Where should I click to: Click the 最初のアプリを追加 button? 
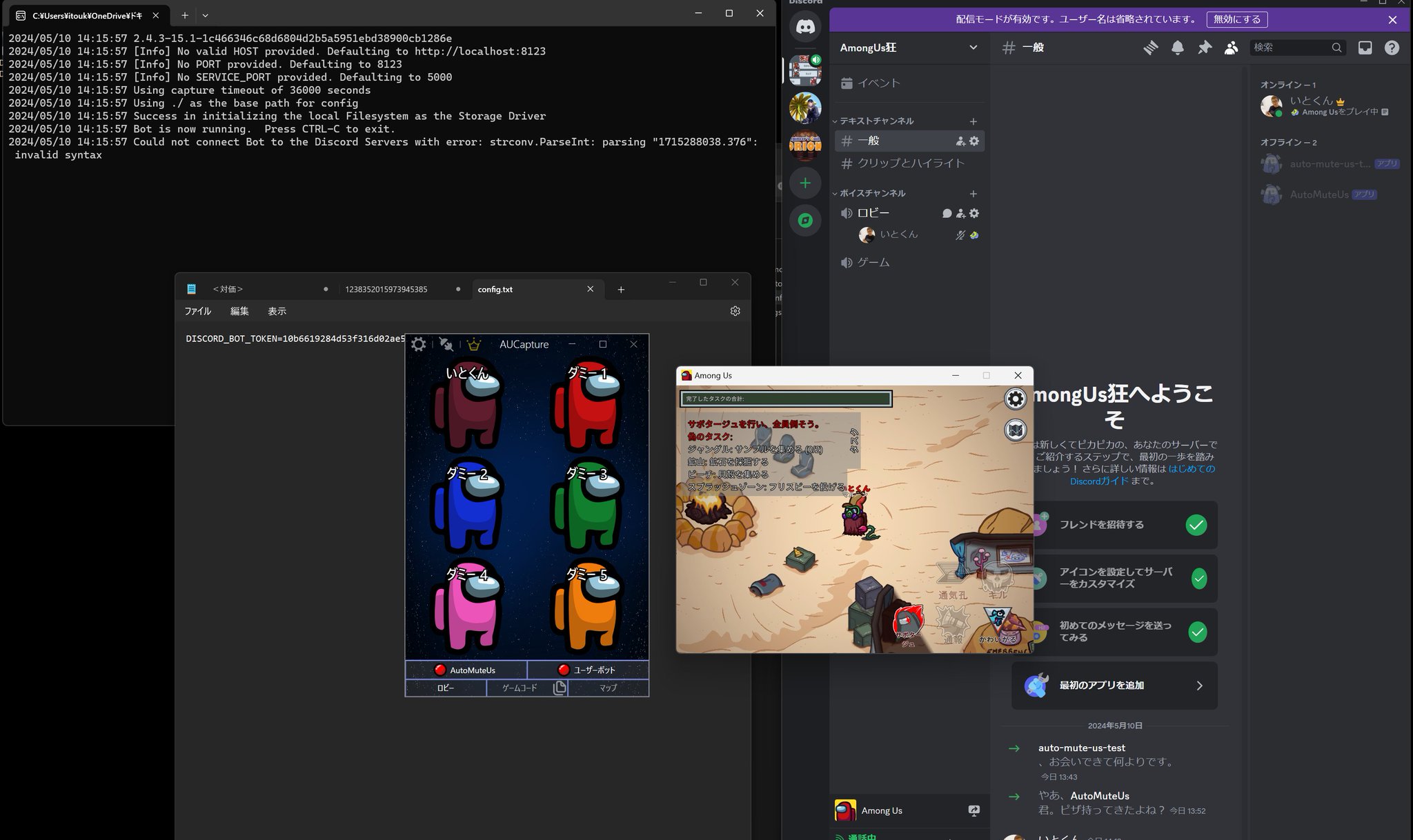point(1114,686)
